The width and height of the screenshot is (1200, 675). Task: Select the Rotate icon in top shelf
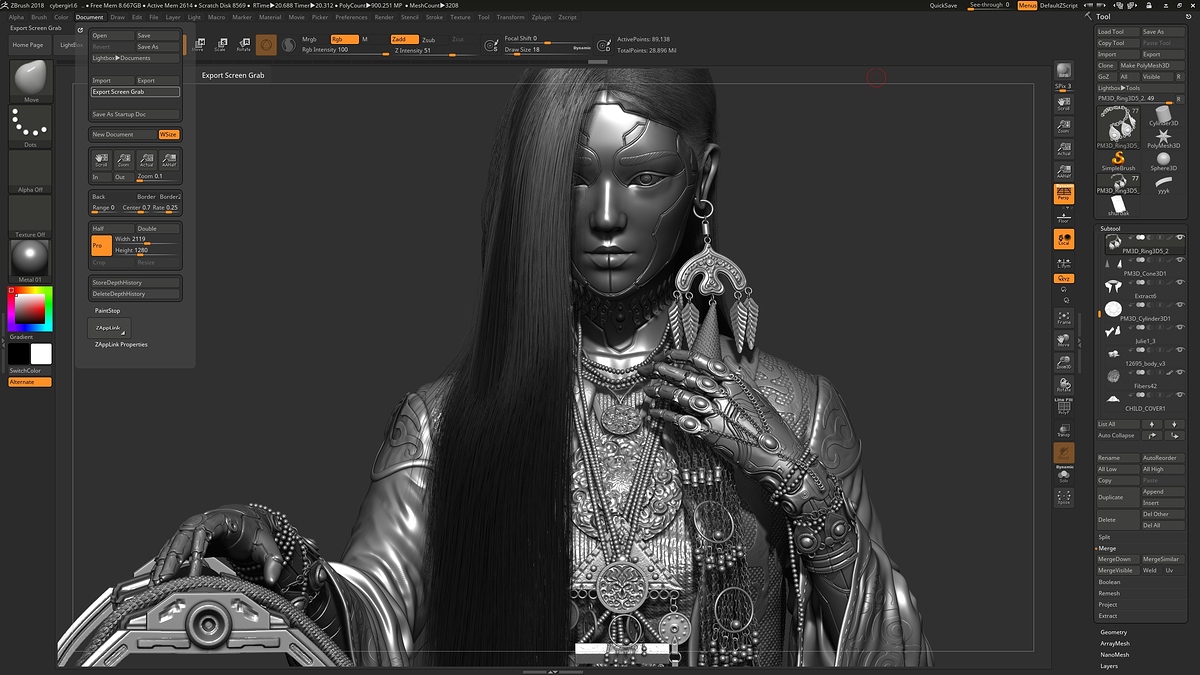243,44
